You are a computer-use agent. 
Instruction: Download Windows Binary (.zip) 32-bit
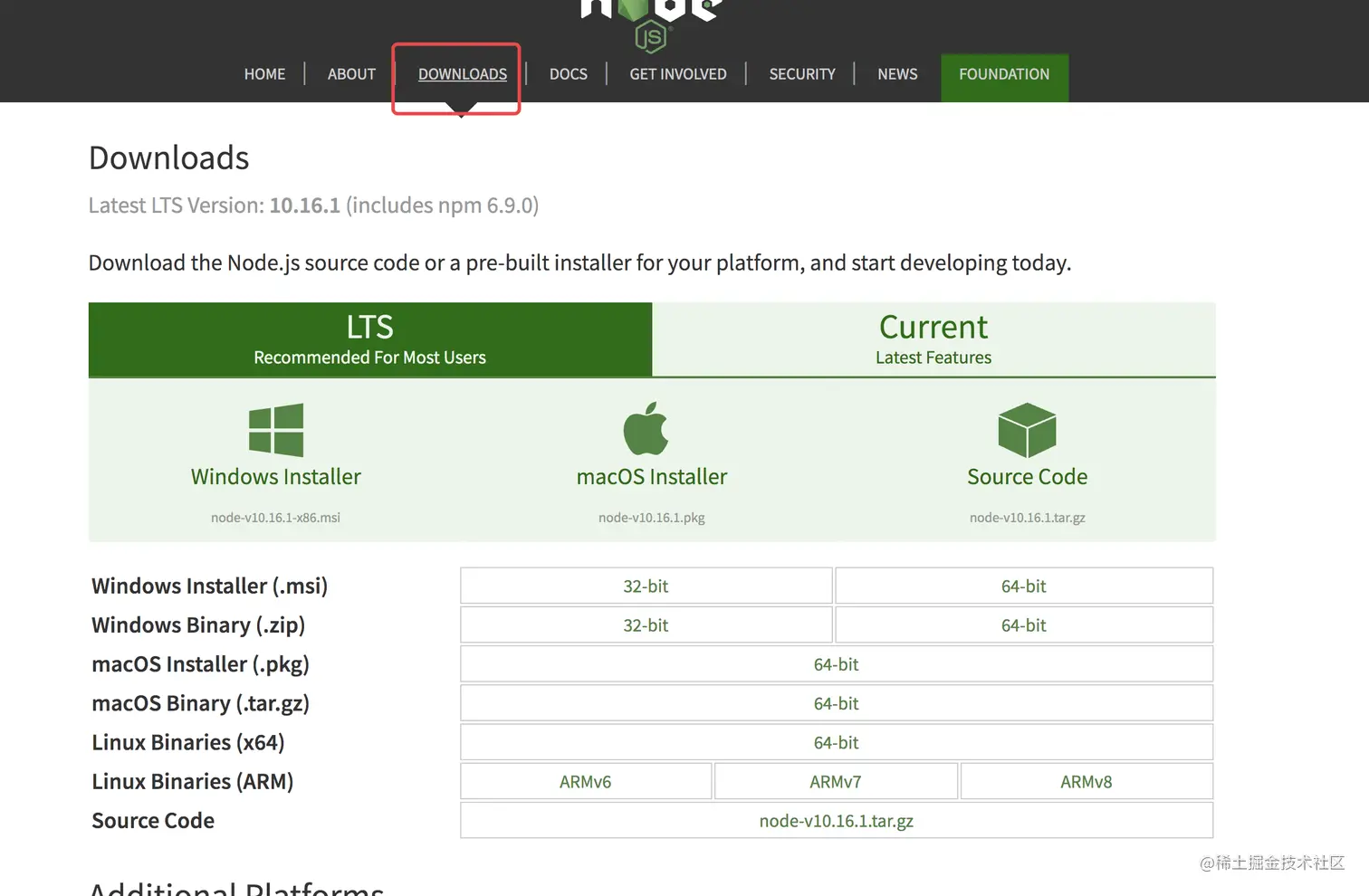coord(646,624)
